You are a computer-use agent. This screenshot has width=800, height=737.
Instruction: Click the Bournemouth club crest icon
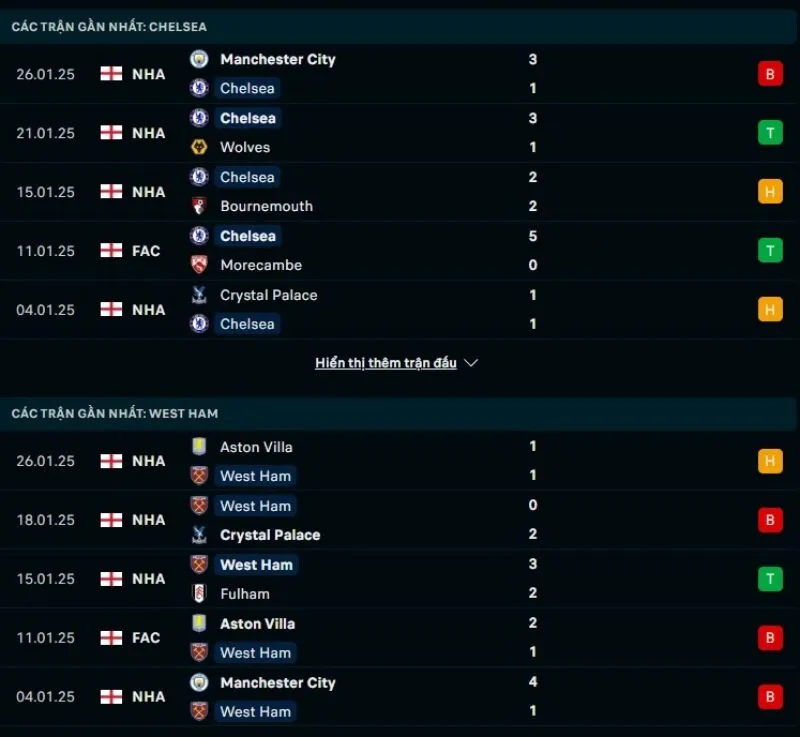coord(199,206)
